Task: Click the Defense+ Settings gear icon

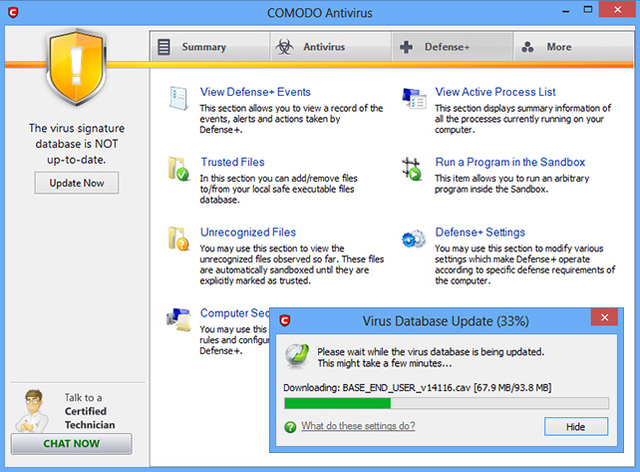Action: [414, 239]
